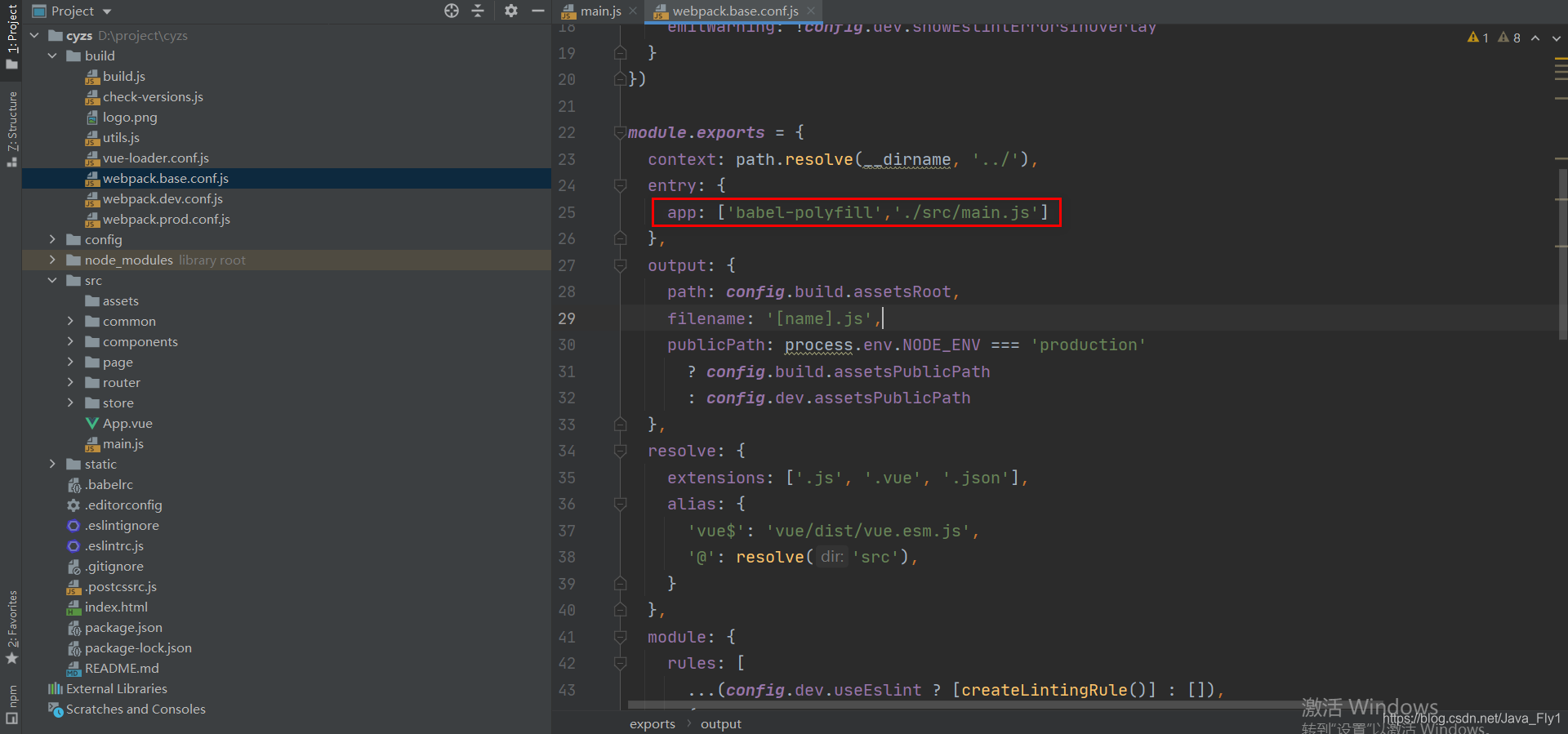Click the exports breadcrumb
Screen dimensions: 1568x734
(653, 724)
